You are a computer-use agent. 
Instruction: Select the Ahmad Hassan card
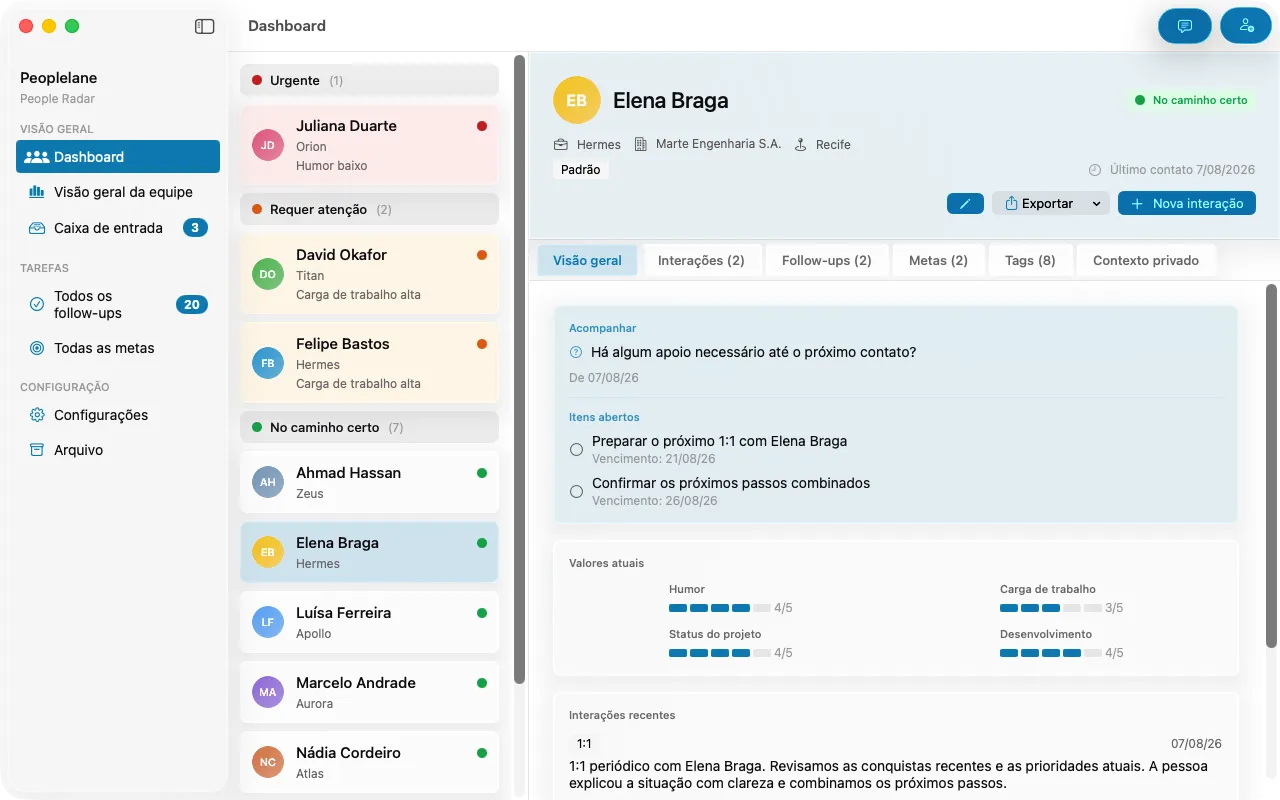point(369,482)
